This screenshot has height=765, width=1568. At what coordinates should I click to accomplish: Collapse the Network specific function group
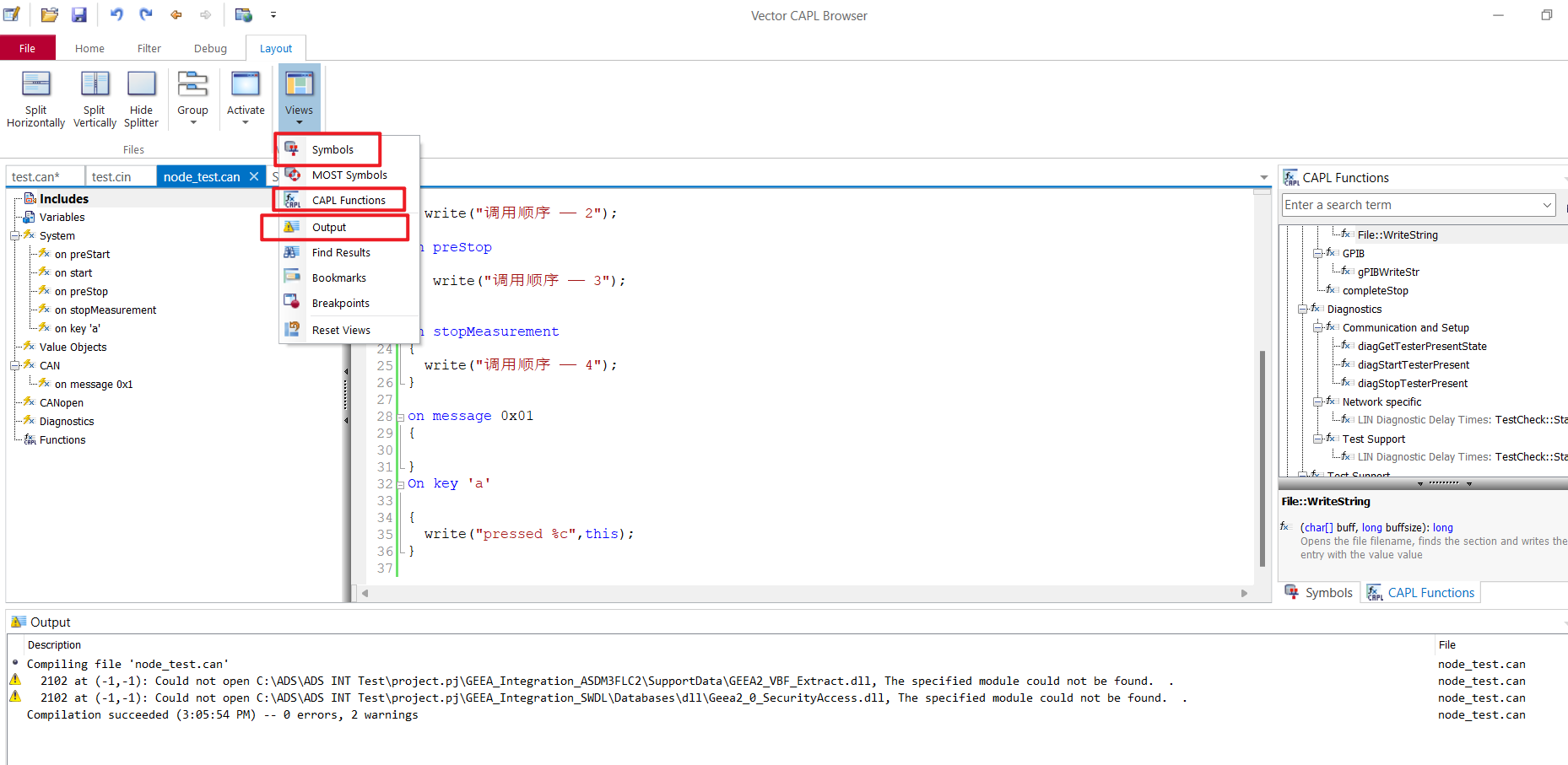(x=1317, y=402)
